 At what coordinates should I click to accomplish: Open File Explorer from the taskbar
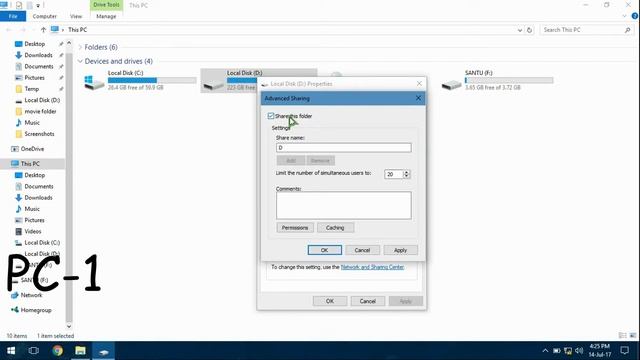[x=80, y=351]
